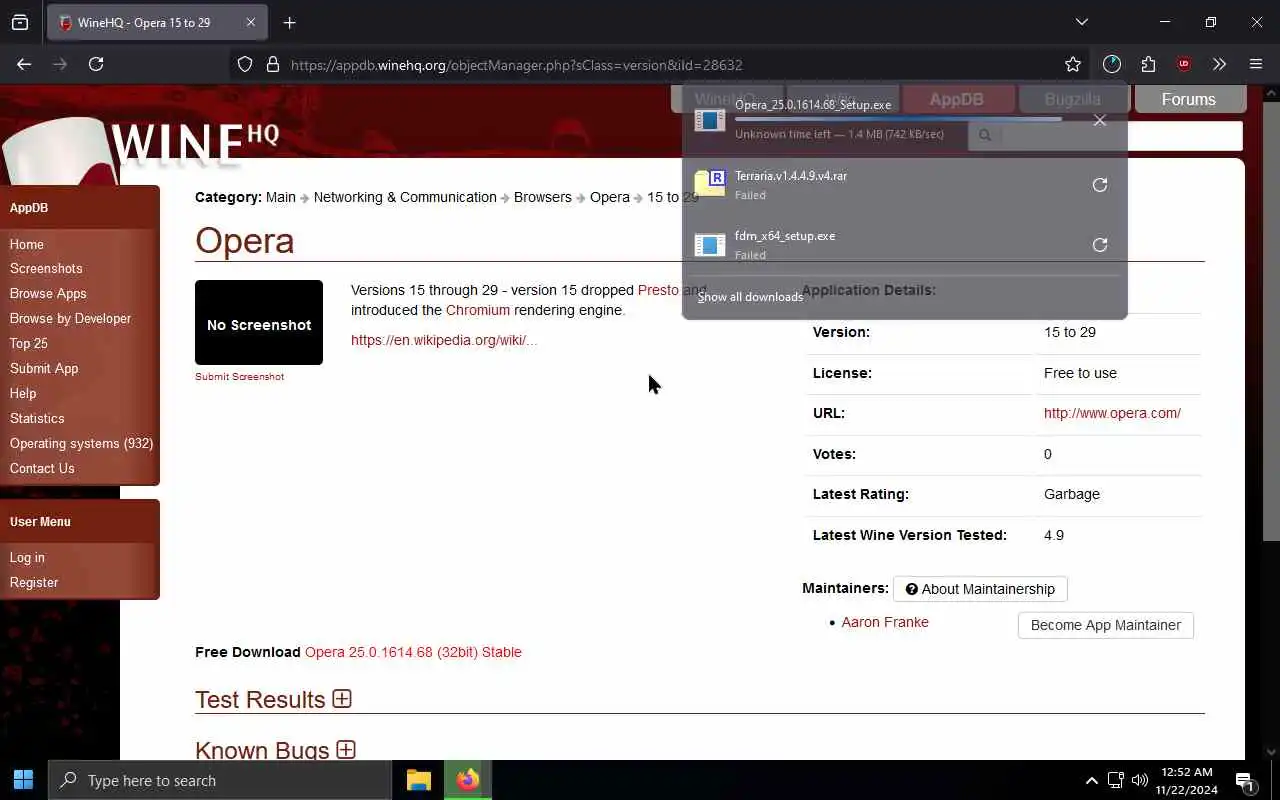Go back using the browser back arrow

[24, 64]
